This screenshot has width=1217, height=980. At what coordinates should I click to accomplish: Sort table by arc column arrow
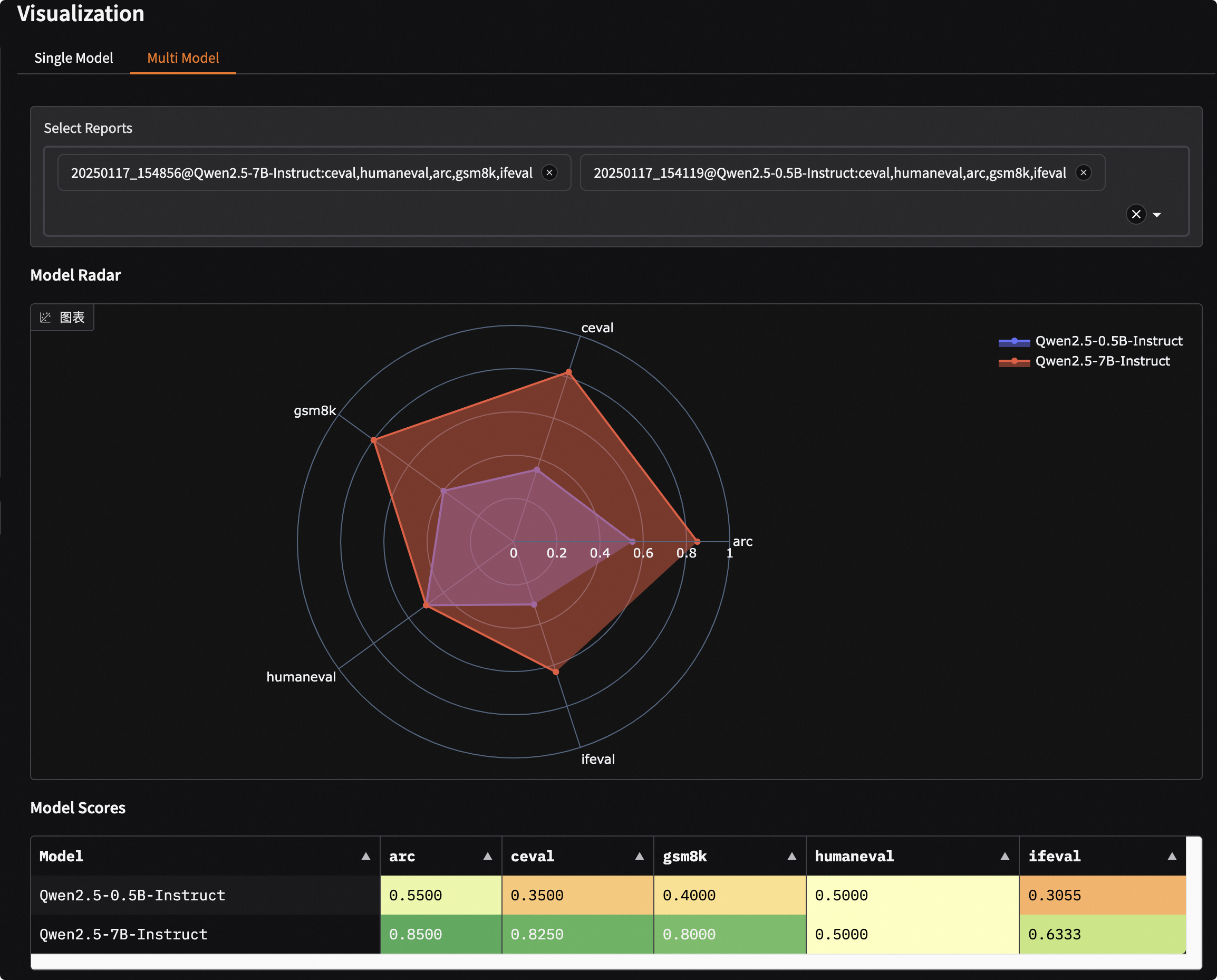487,857
